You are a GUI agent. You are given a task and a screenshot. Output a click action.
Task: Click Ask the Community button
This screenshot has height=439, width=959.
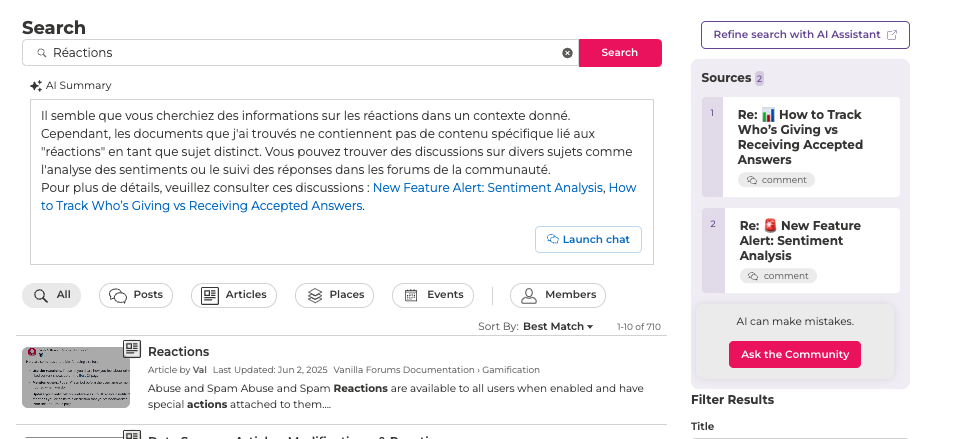click(794, 355)
